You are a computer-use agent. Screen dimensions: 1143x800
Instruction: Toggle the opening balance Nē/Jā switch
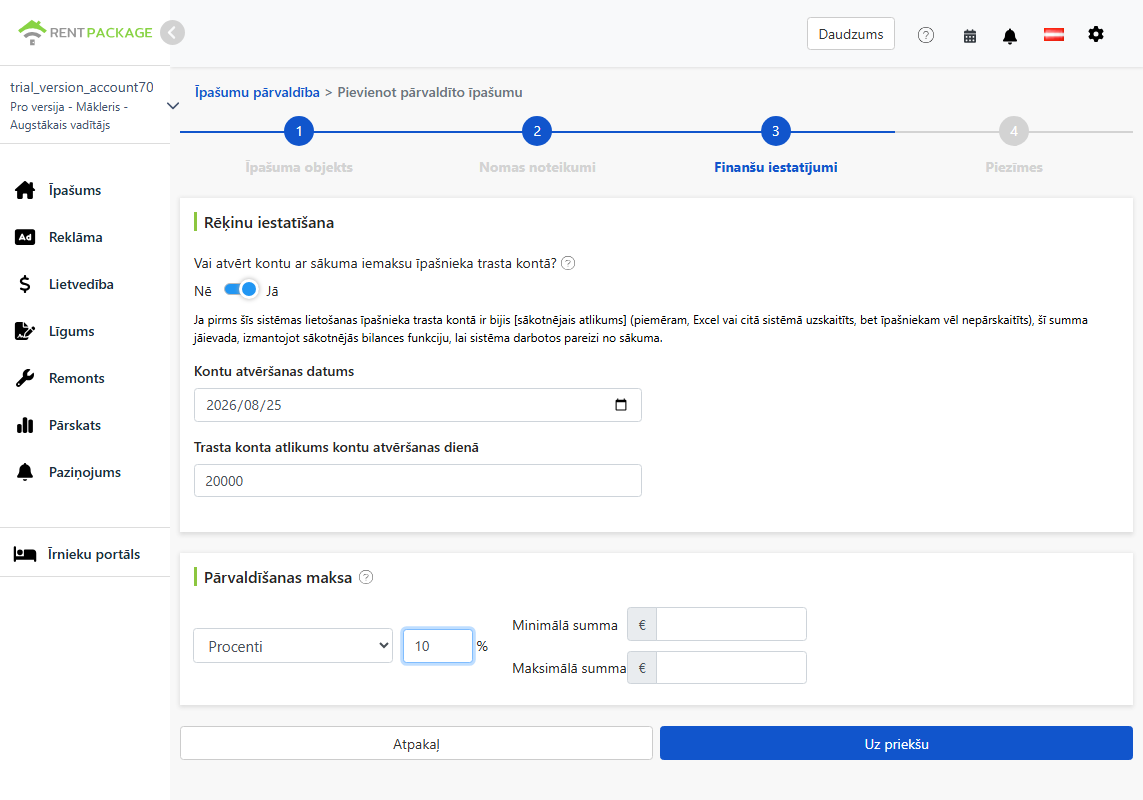coord(241,290)
